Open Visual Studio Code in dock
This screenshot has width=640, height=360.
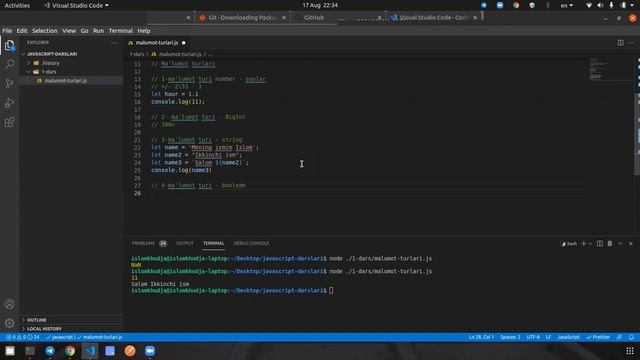point(90,351)
